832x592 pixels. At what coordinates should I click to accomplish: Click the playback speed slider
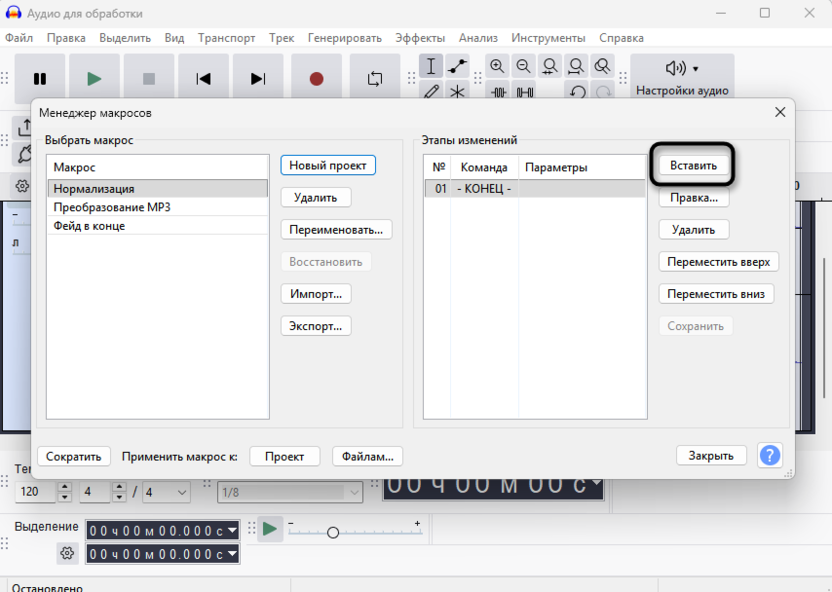(x=333, y=532)
